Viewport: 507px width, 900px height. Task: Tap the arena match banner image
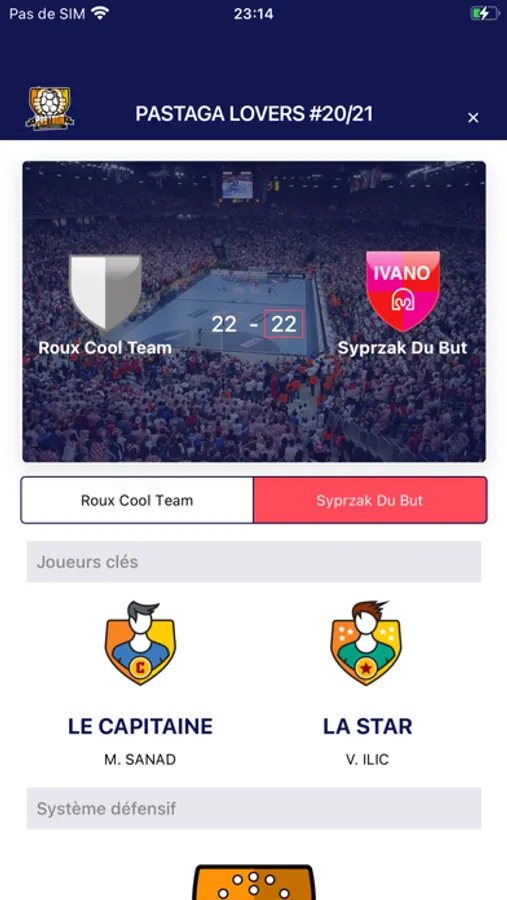coord(254,312)
